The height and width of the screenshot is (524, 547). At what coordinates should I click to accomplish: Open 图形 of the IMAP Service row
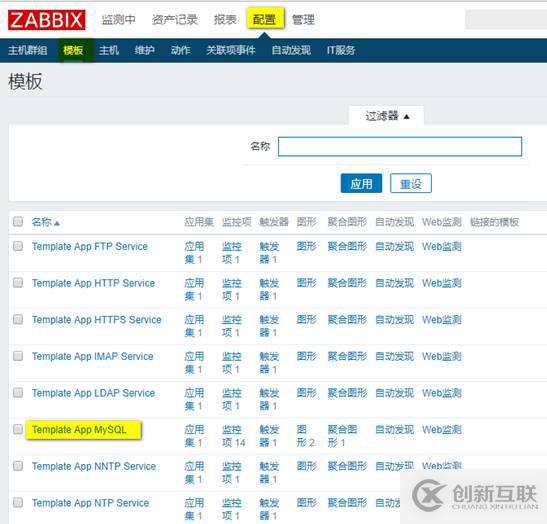pyautogui.click(x=307, y=357)
